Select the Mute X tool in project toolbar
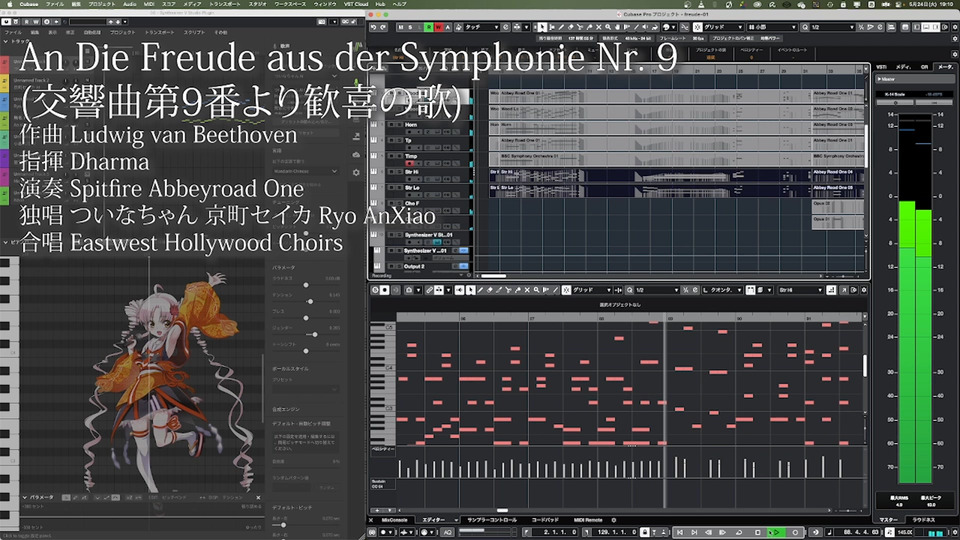The height and width of the screenshot is (540, 960). coord(599,28)
